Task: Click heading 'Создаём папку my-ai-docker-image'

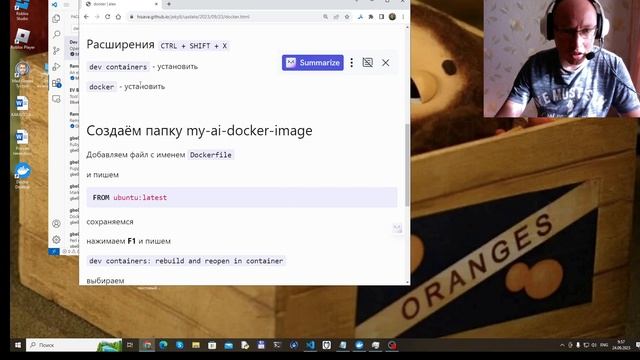Action: coord(199,131)
